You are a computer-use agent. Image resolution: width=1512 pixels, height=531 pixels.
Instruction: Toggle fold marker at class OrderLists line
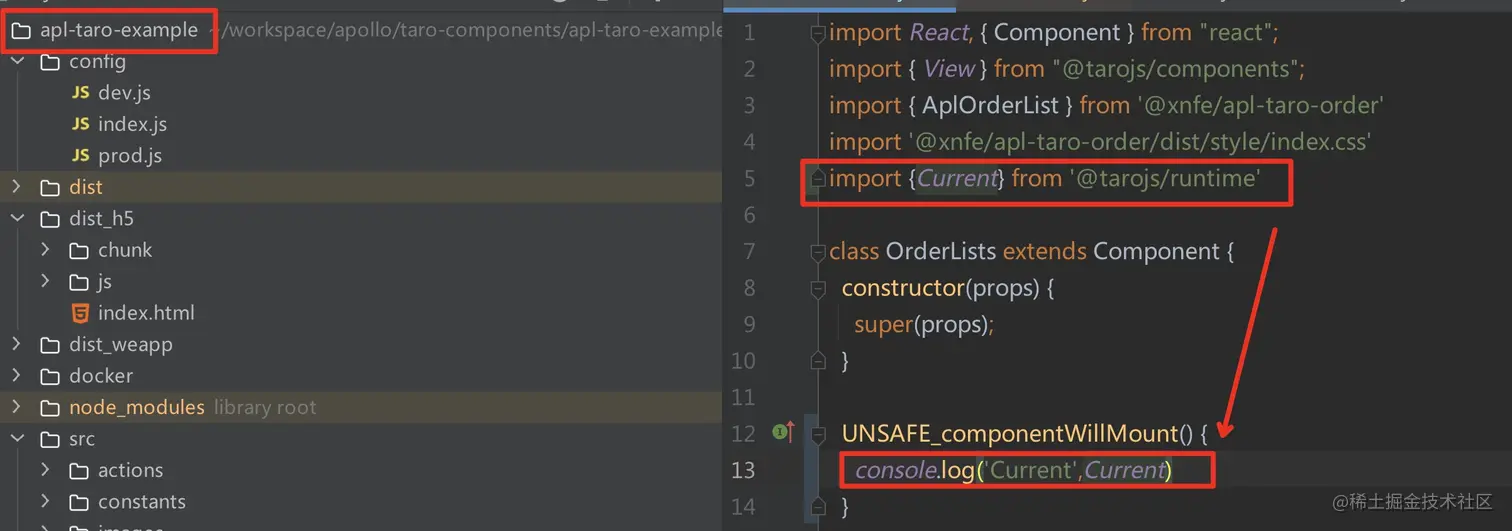818,252
